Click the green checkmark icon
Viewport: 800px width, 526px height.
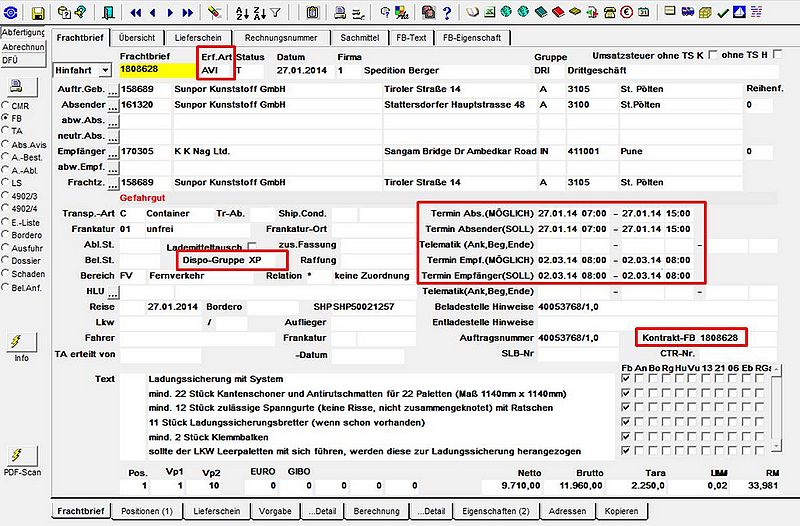pyautogui.click(x=722, y=12)
